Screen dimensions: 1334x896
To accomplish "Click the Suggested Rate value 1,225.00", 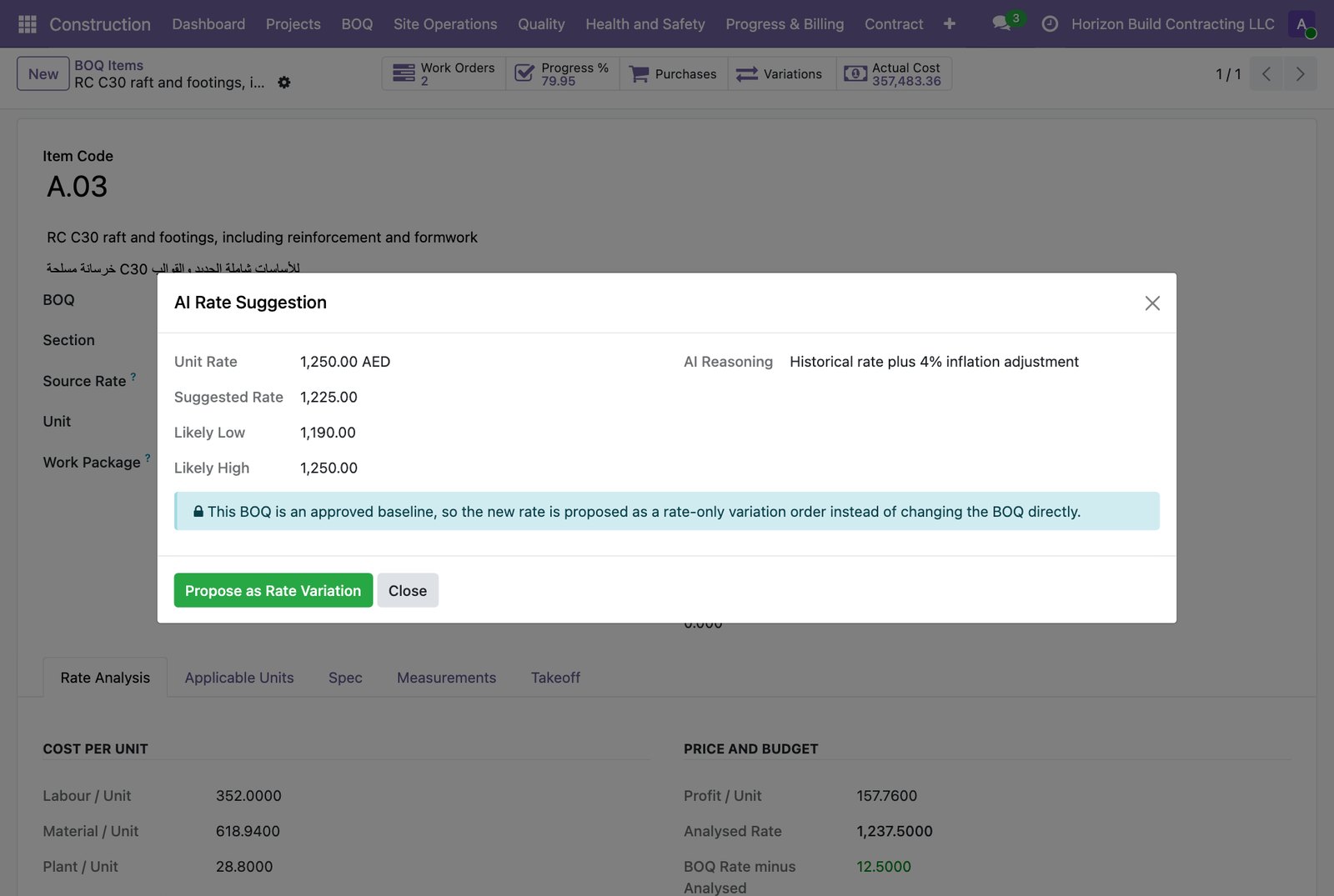I will click(x=328, y=397).
